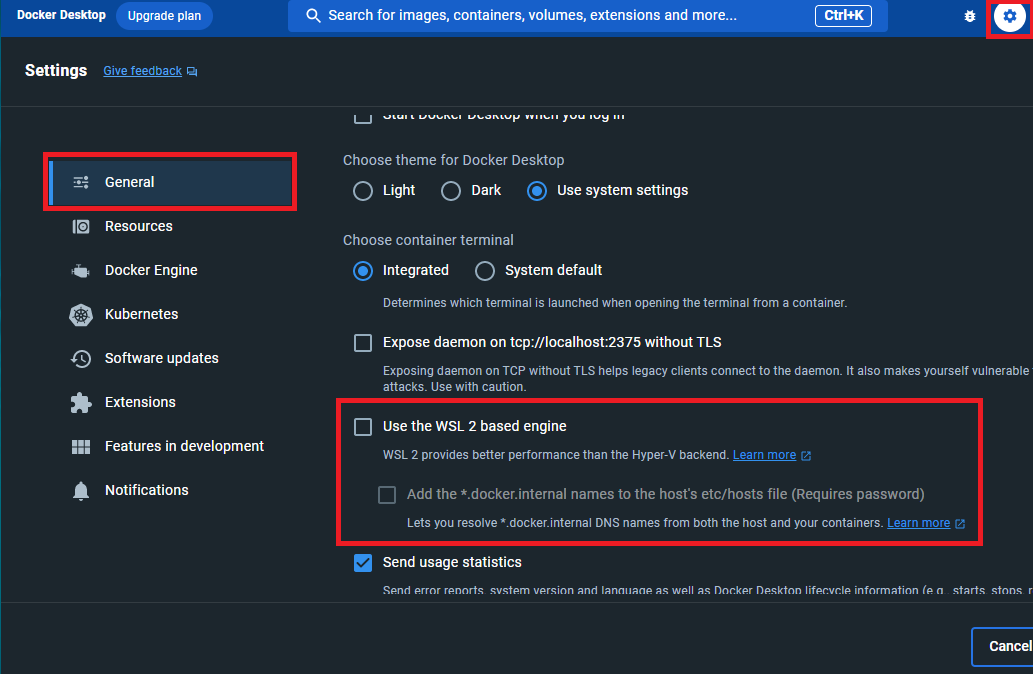Image resolution: width=1033 pixels, height=674 pixels.
Task: Toggle Start Docker Desktop when you log in checkbox
Action: 363,117
